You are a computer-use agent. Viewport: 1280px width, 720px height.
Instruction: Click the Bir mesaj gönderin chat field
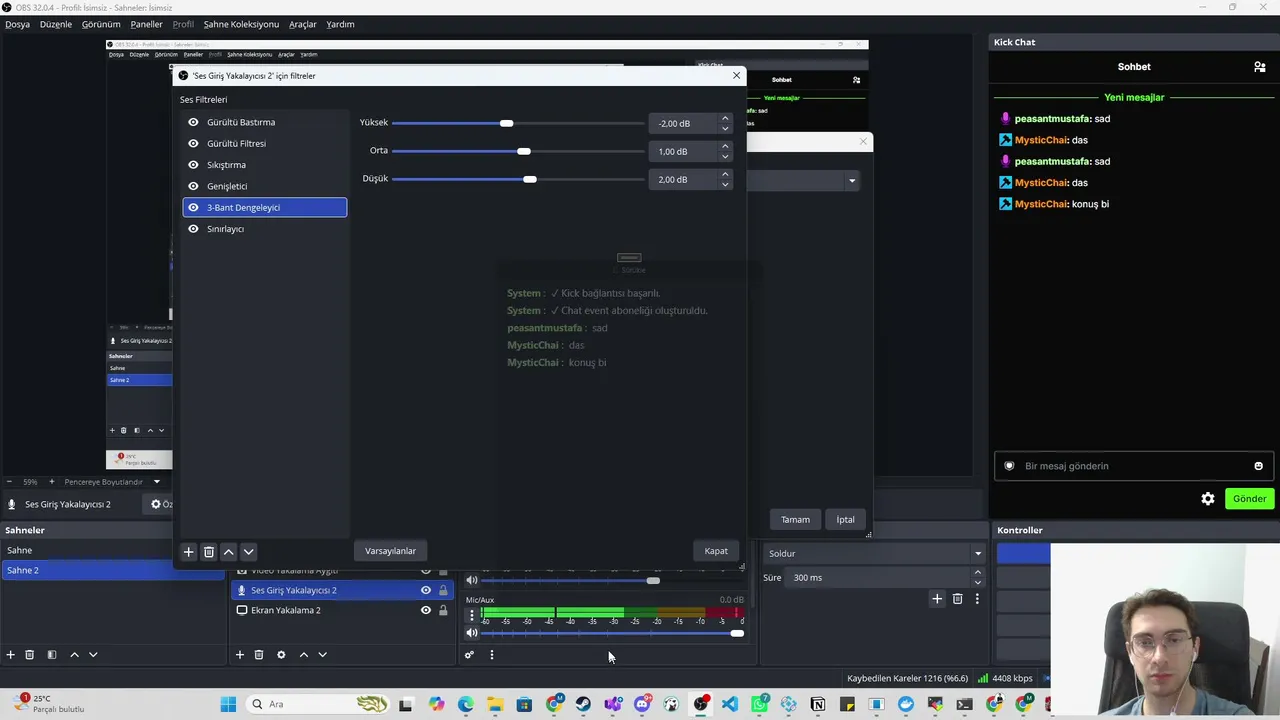[x=1134, y=466]
